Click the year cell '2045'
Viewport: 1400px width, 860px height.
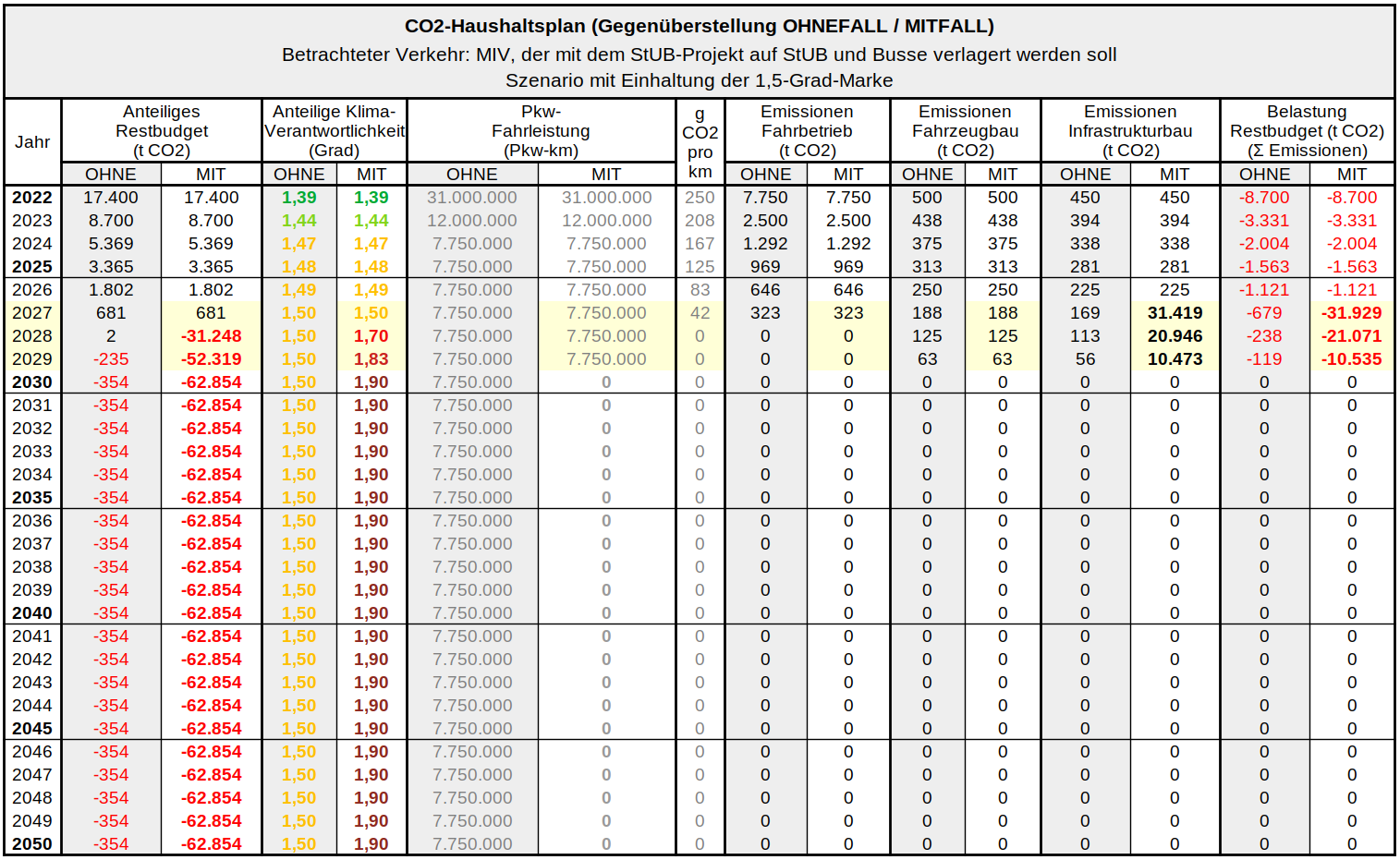point(32,729)
